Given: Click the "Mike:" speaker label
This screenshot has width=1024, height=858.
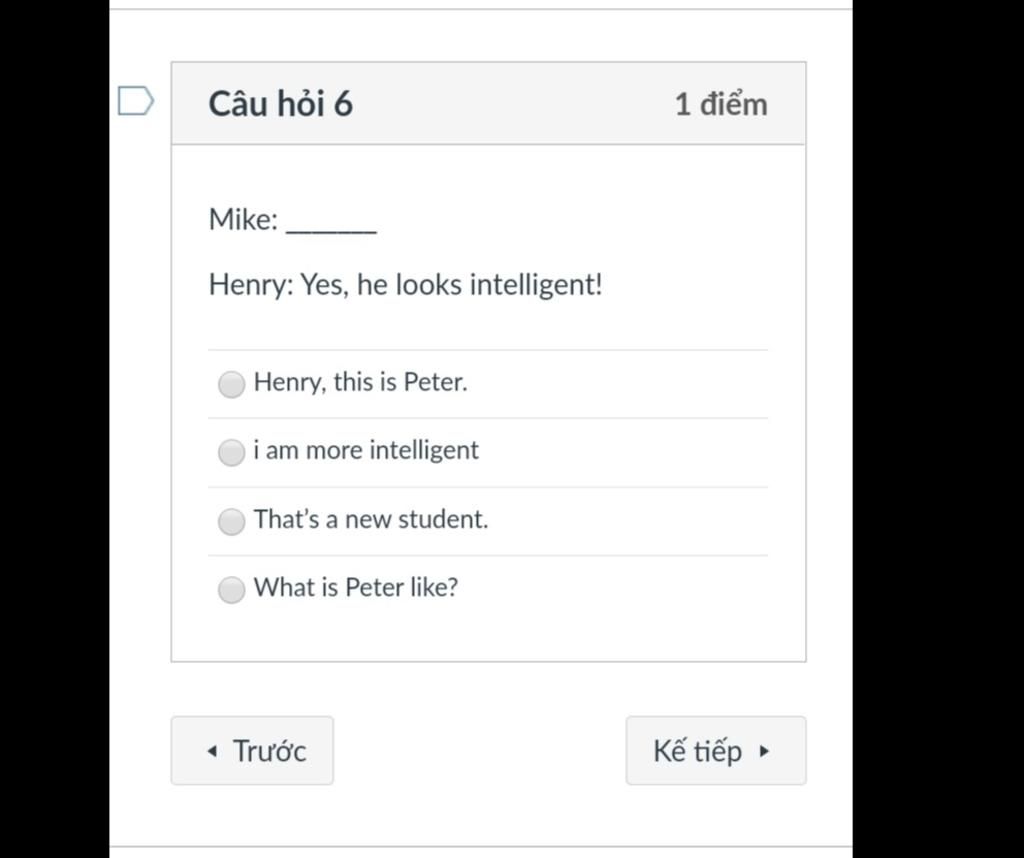Looking at the screenshot, I should pos(244,219).
